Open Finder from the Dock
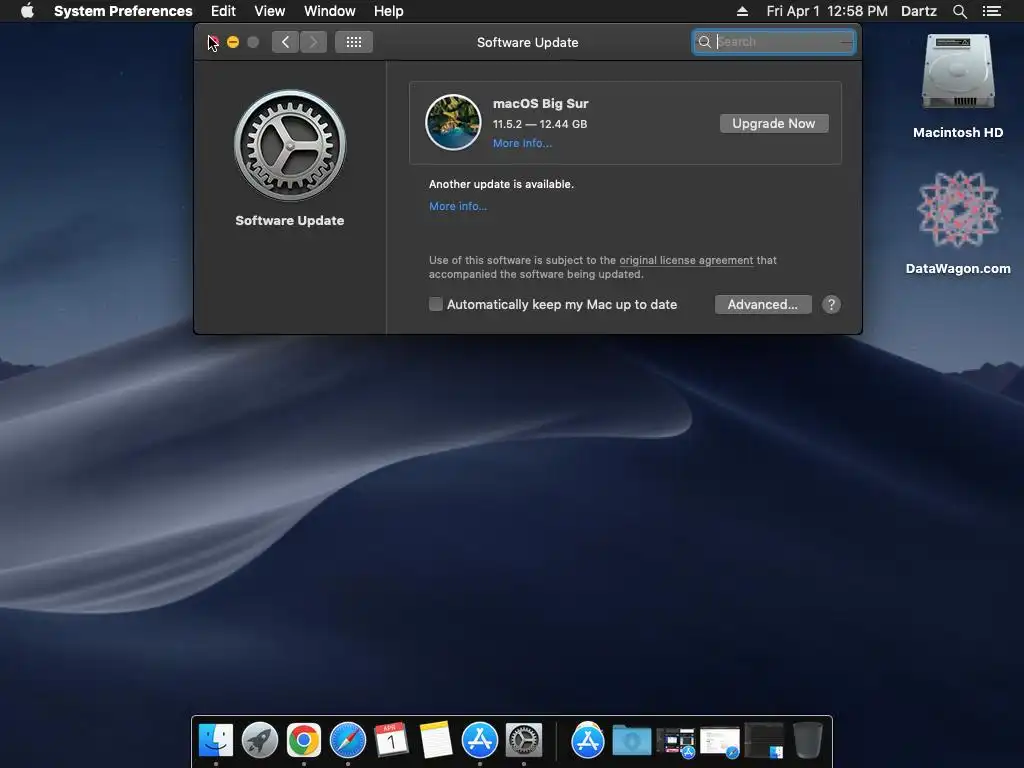 pos(216,740)
